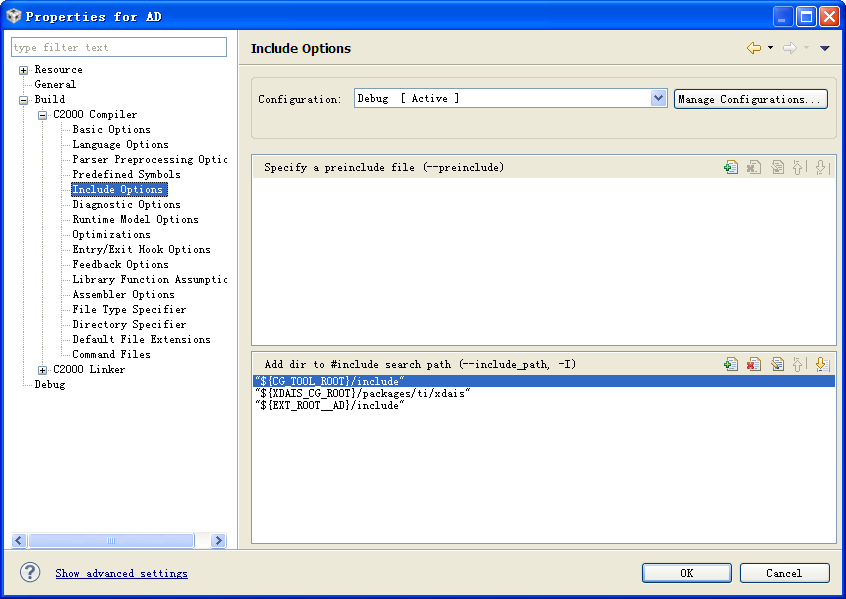Click the type filter text field

pyautogui.click(x=119, y=47)
